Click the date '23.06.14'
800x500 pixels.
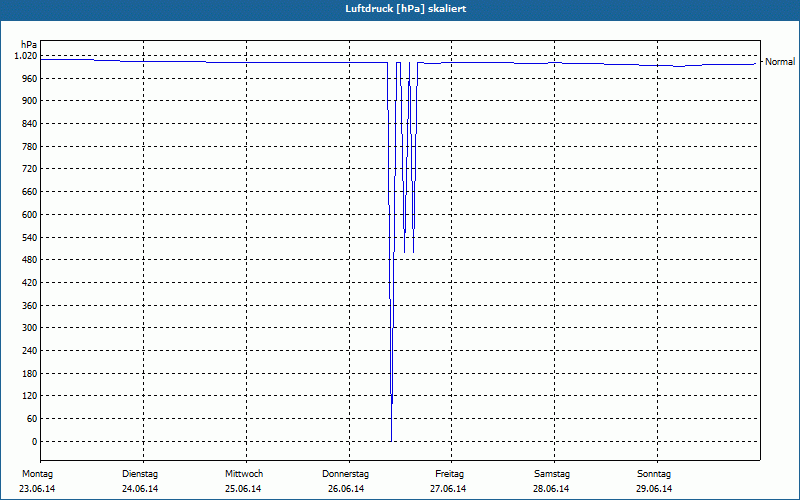(37, 489)
